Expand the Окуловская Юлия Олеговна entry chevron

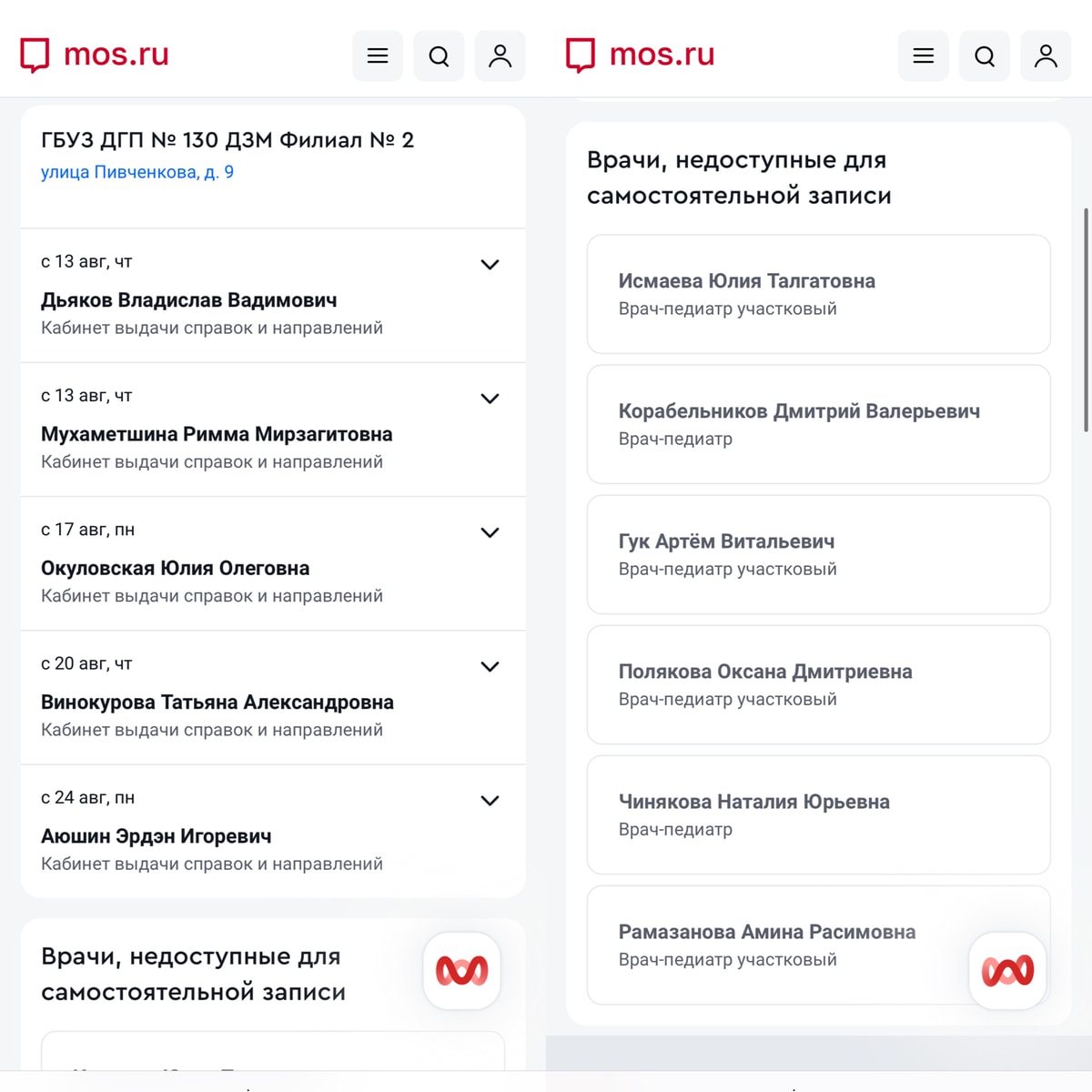point(490,532)
